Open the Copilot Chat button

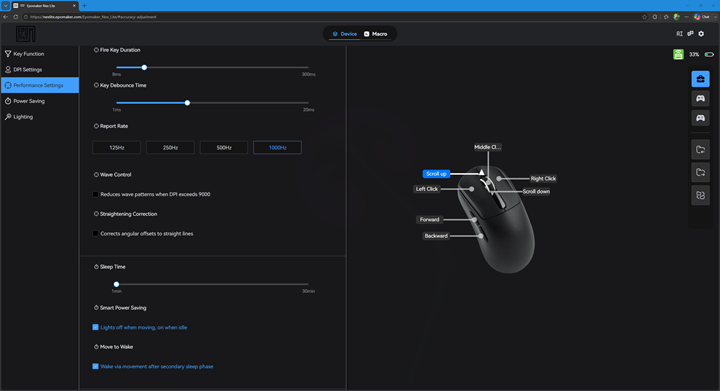tap(703, 17)
